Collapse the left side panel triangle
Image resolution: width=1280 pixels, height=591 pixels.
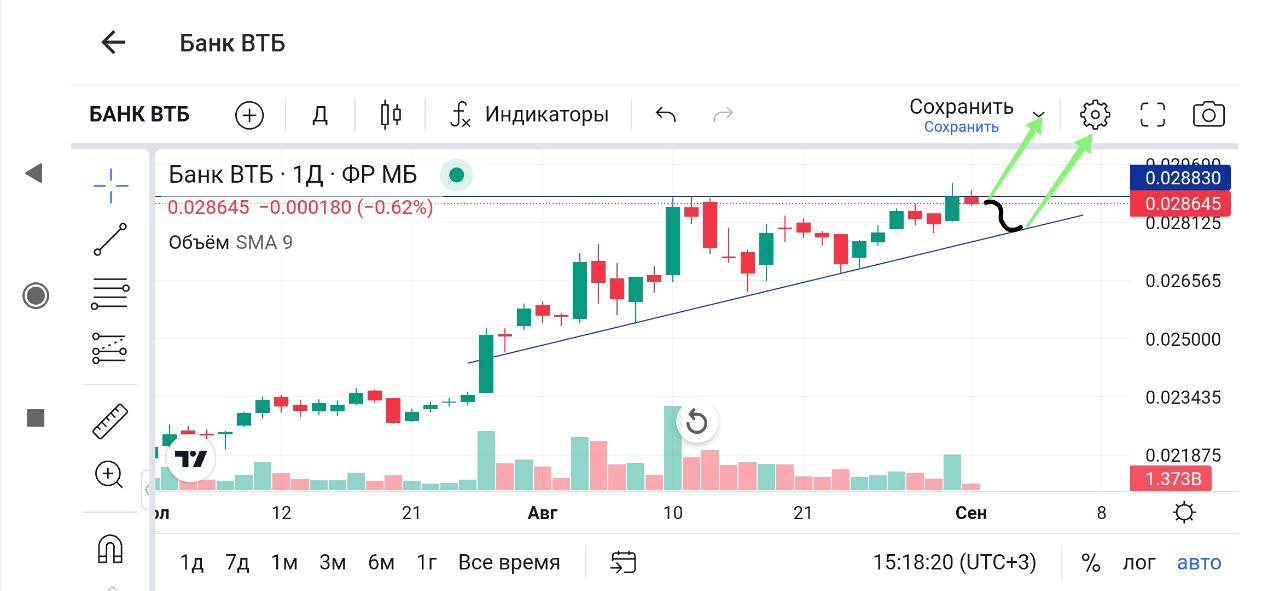34,174
